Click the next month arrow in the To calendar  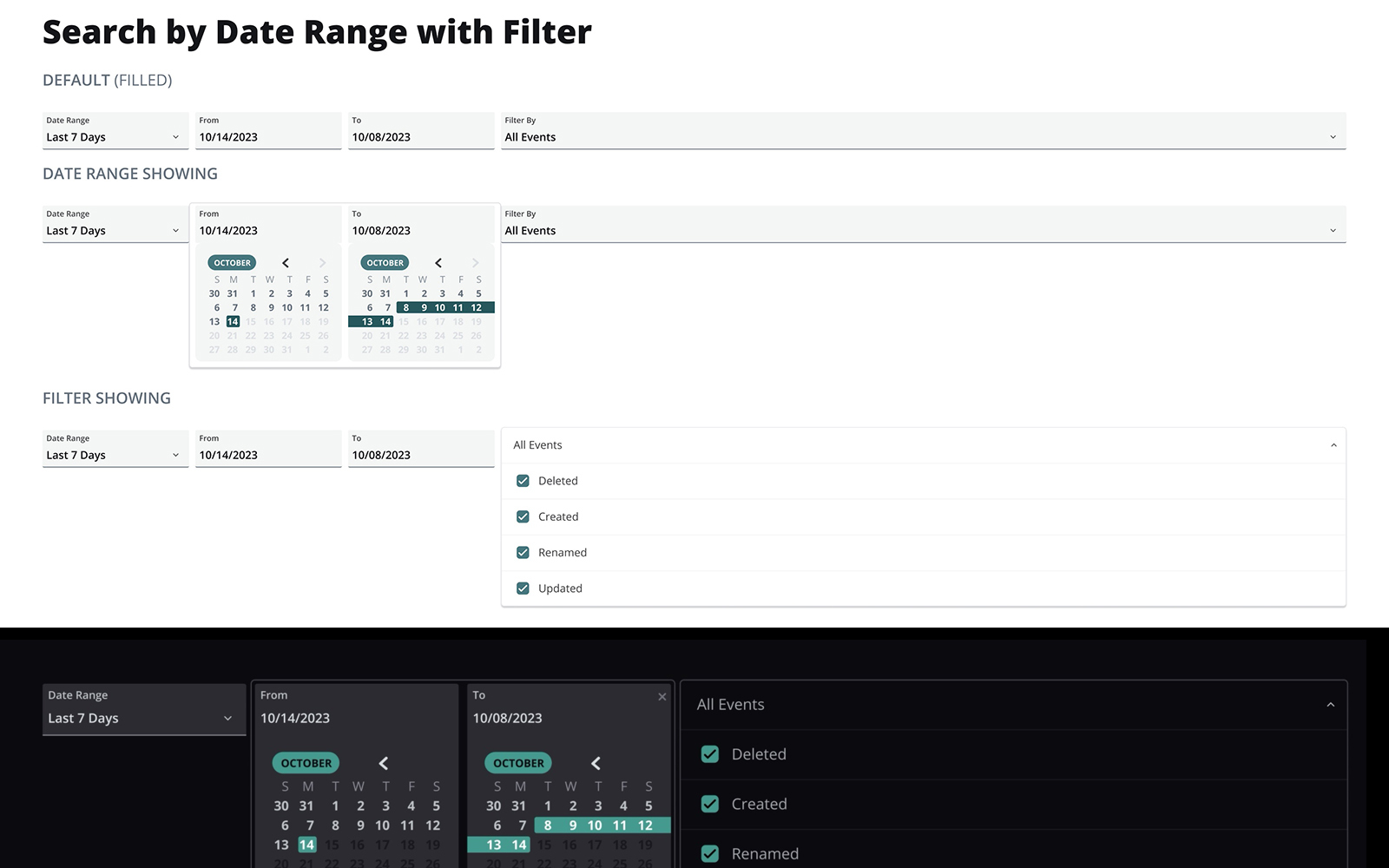coord(475,262)
